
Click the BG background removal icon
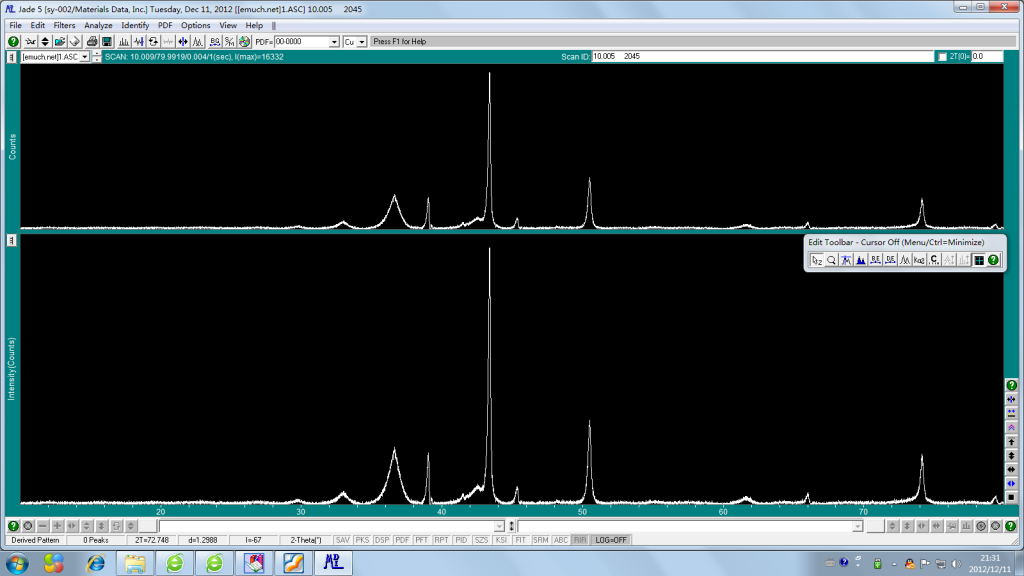[214, 41]
